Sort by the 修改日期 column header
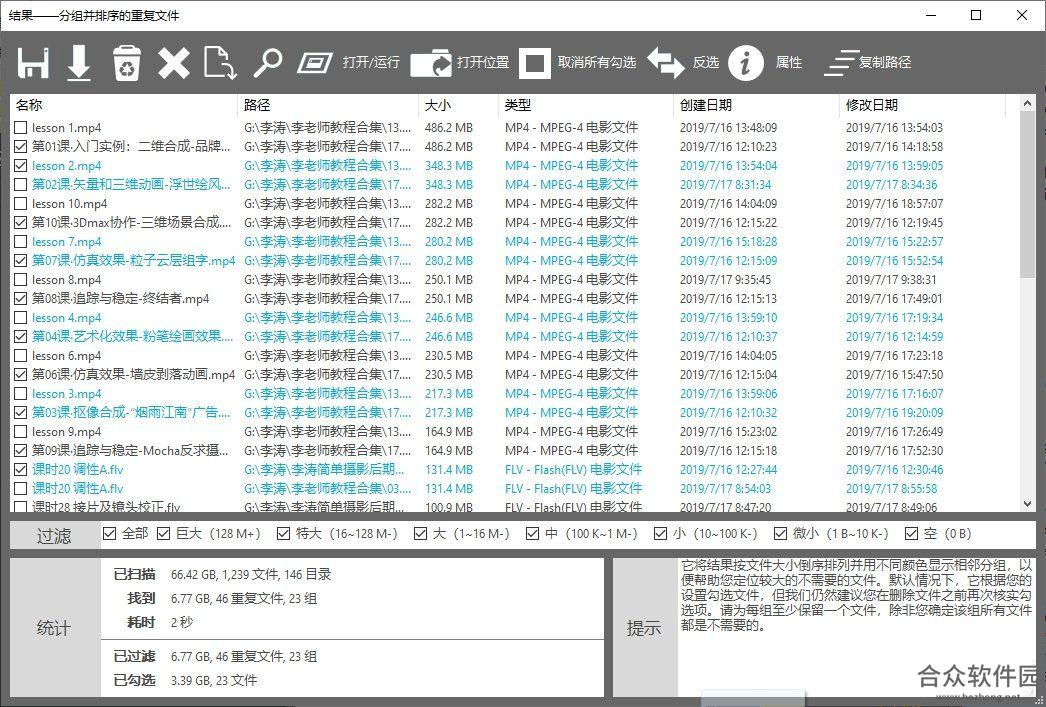Screen dimensions: 1046x707 coord(922,105)
